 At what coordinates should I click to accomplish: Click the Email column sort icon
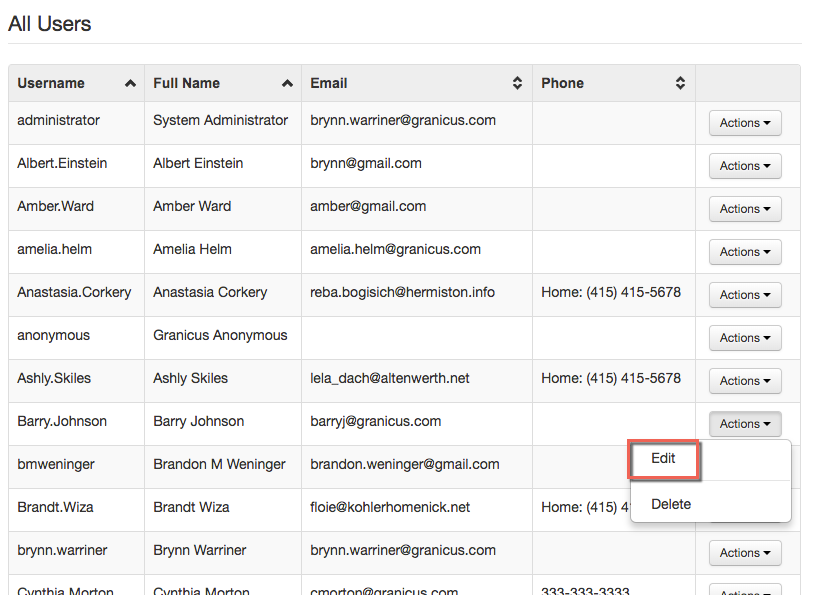[x=517, y=84]
